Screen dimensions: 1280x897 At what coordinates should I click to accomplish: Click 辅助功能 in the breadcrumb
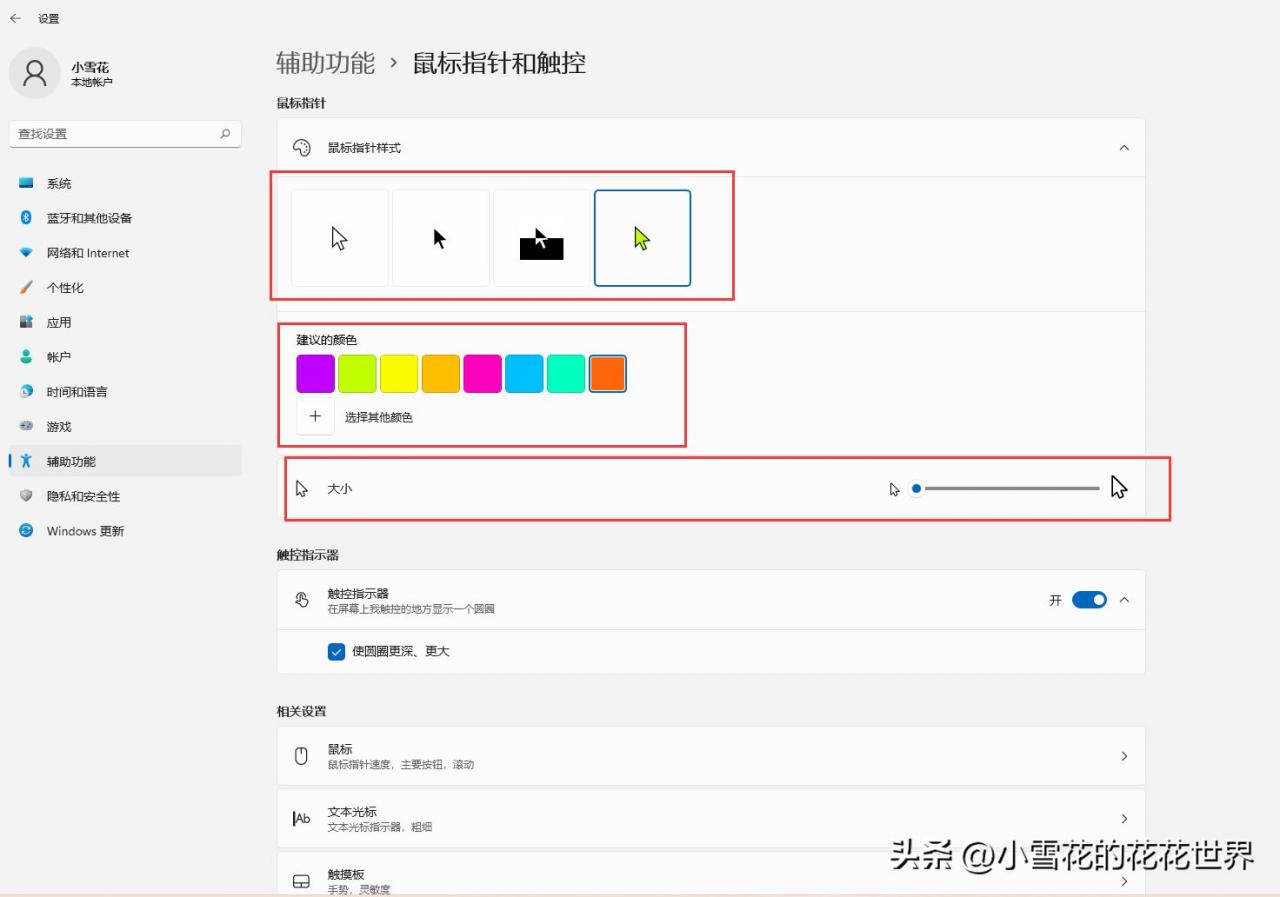(325, 63)
